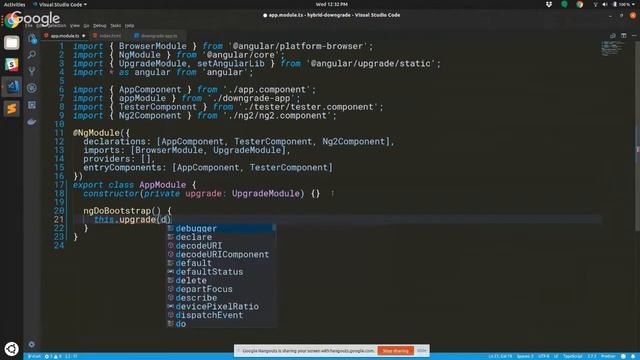Screen dimensions: 640x360
Task: Open the Debug menu
Action: coord(100,26)
